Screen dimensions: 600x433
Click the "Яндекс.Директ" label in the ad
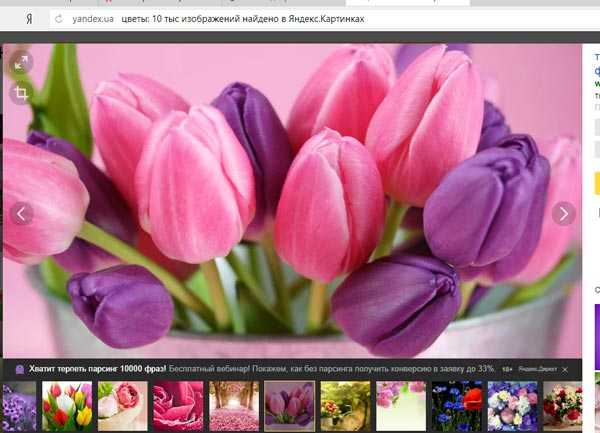(538, 369)
